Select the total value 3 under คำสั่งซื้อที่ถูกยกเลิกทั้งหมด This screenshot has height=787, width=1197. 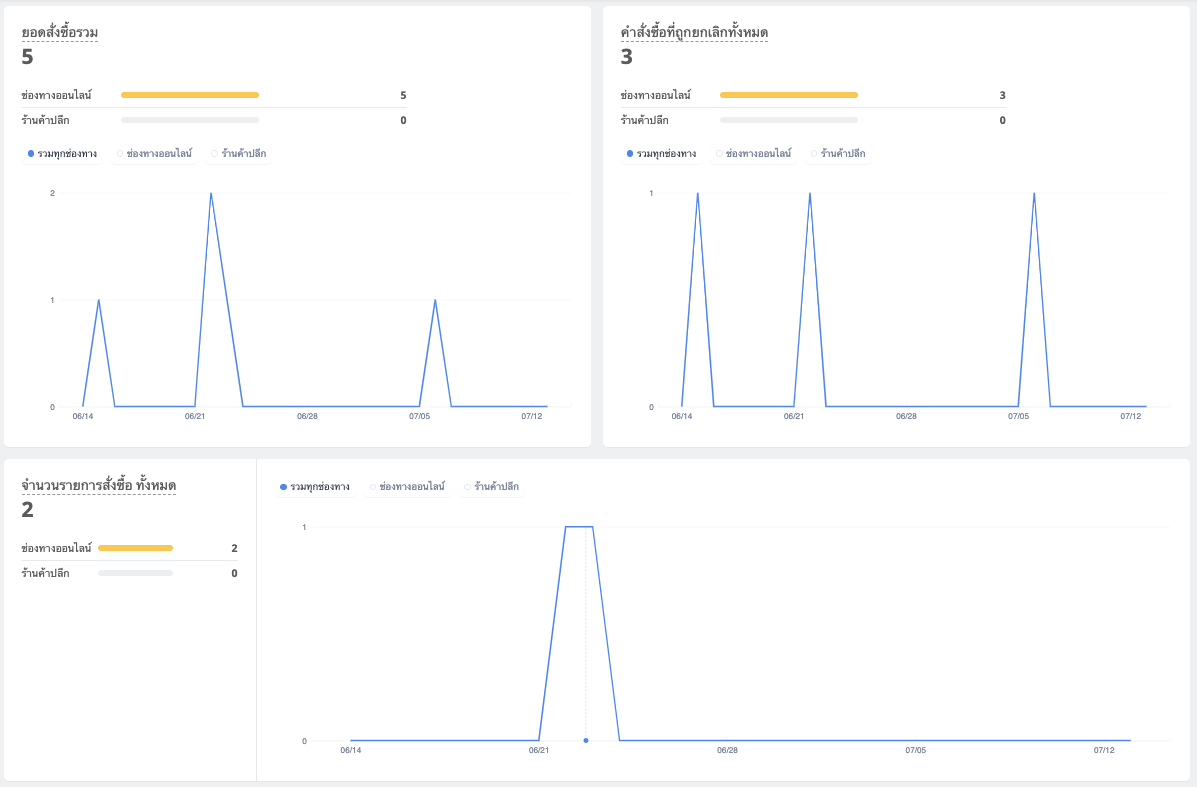627,56
